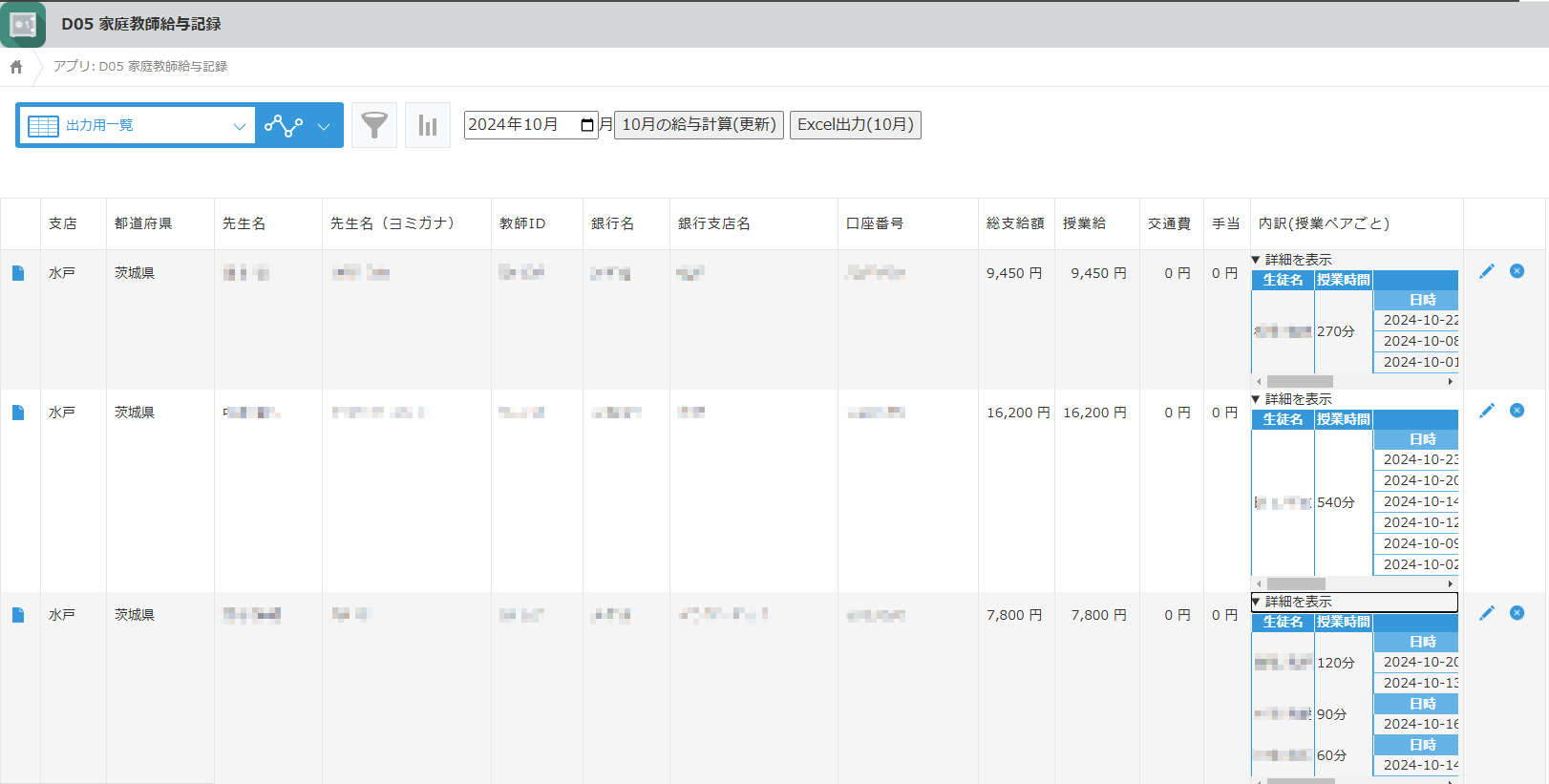The width and height of the screenshot is (1549, 784).
Task: Expand the dropdown arrow beside graph icon
Action: [324, 125]
